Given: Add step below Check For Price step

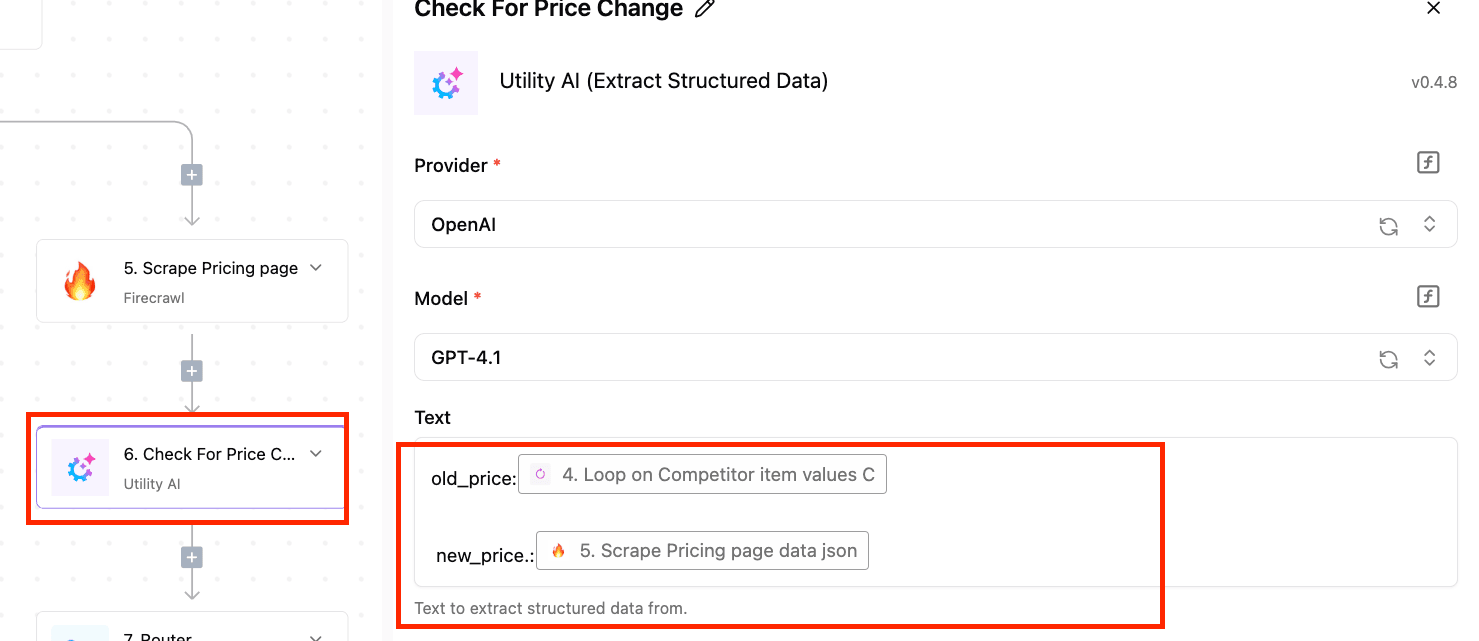Looking at the screenshot, I should click(x=192, y=557).
